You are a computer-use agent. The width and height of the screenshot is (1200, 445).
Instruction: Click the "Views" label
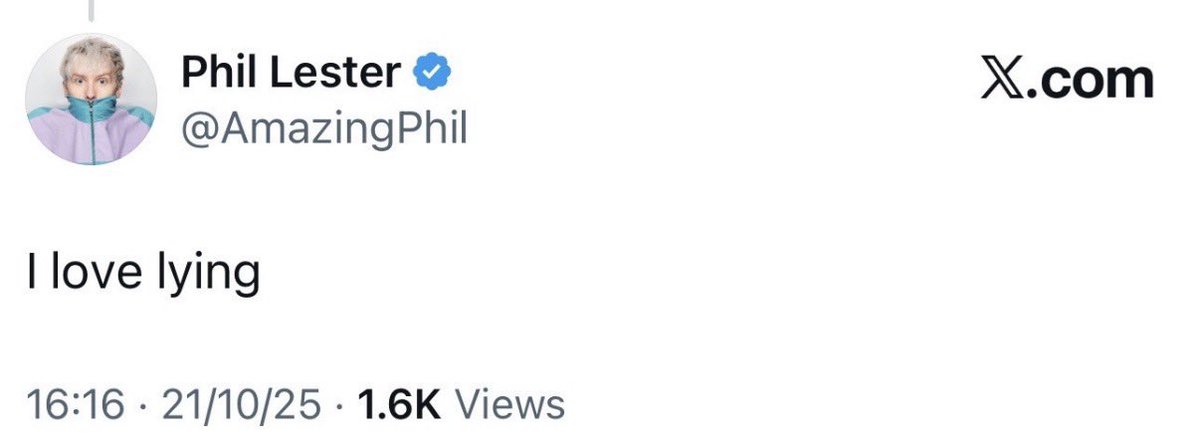[x=510, y=405]
